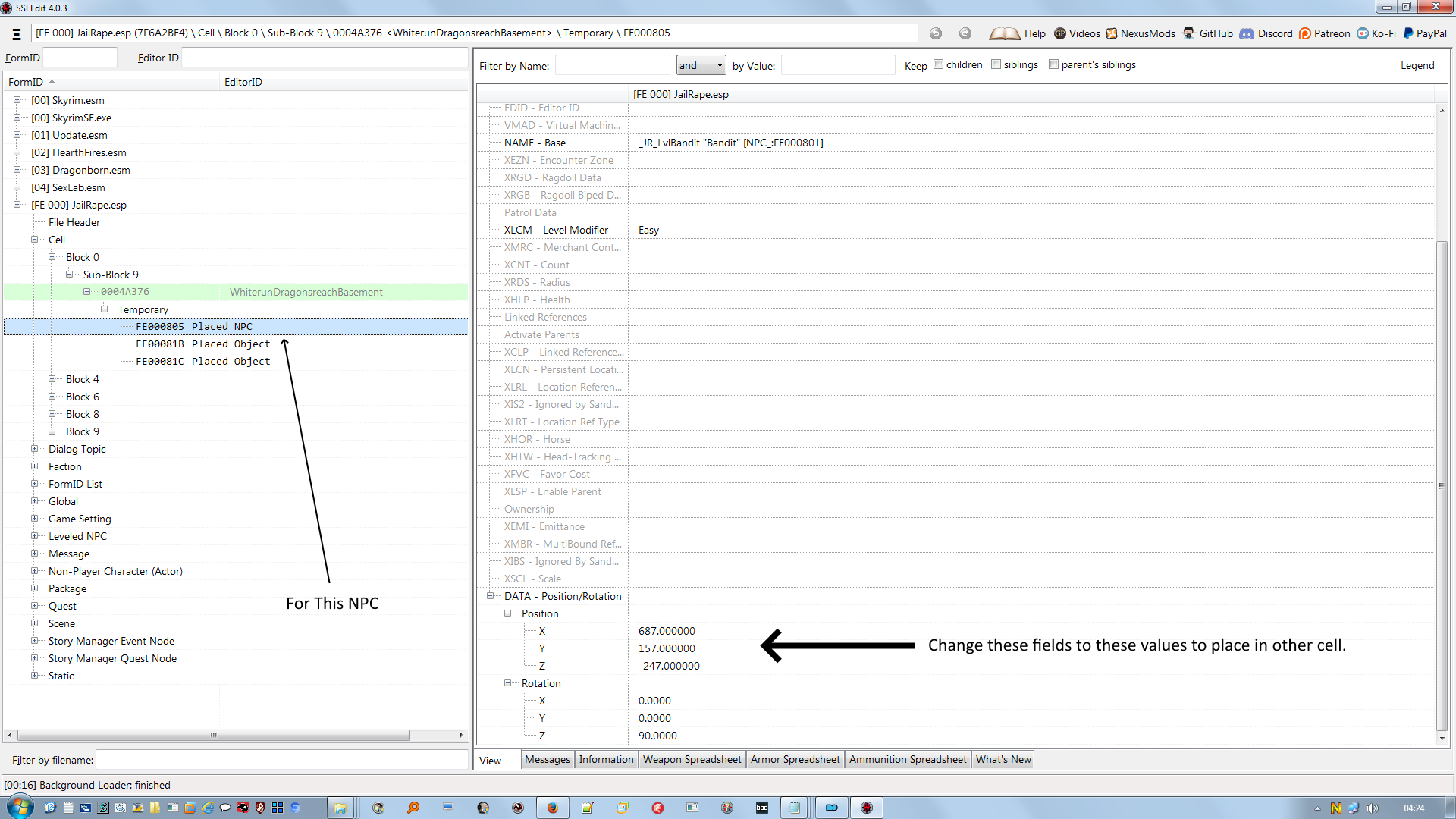The image size is (1456, 819).
Task: Click the Windows Start orb
Action: pos(20,808)
